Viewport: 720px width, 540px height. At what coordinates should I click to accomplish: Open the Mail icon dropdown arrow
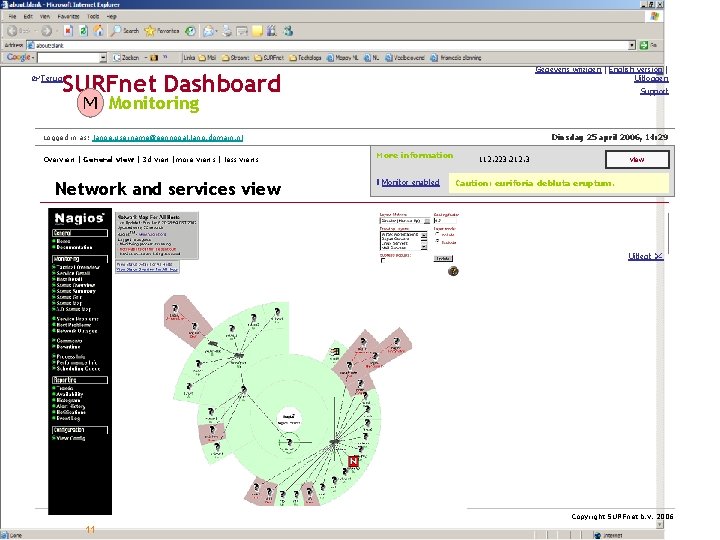(215, 31)
